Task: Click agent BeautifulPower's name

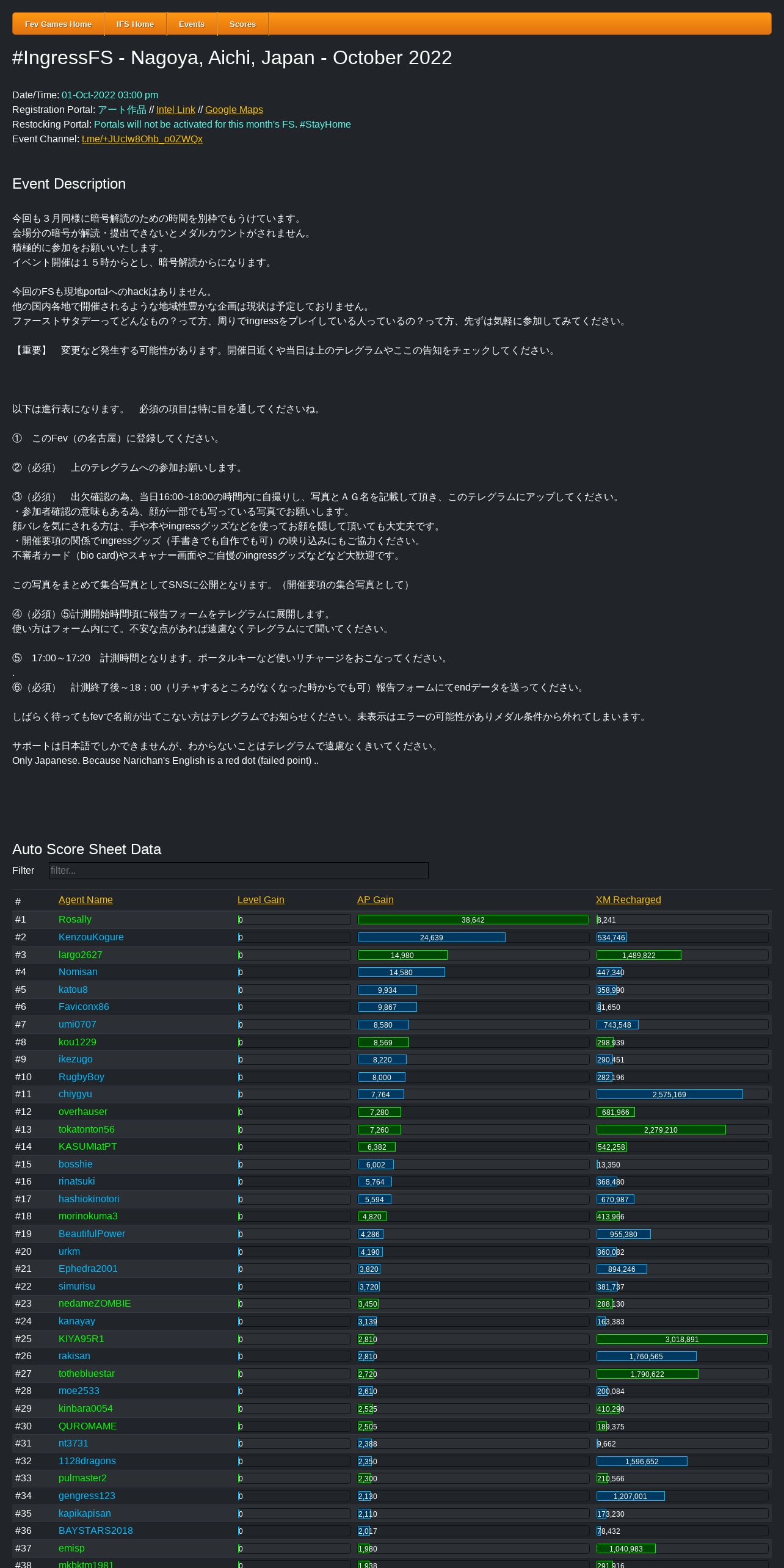Action: pos(92,1233)
